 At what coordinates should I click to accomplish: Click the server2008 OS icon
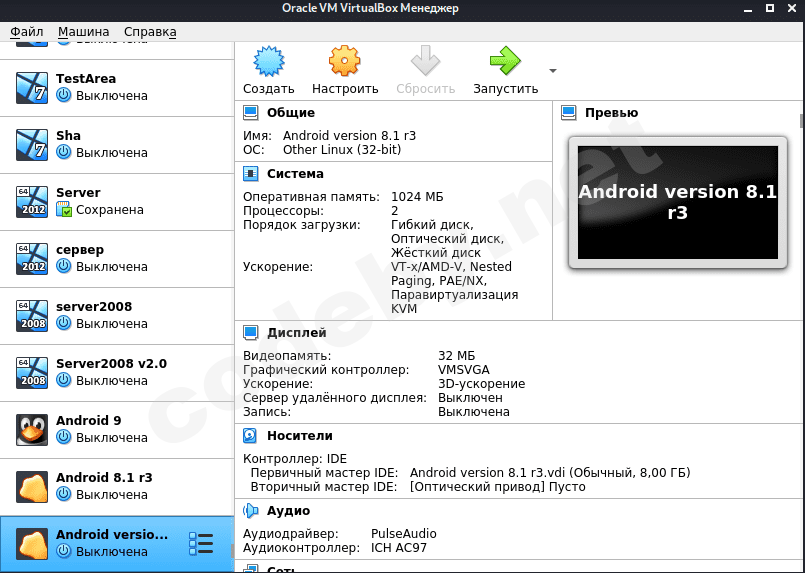tap(32, 316)
